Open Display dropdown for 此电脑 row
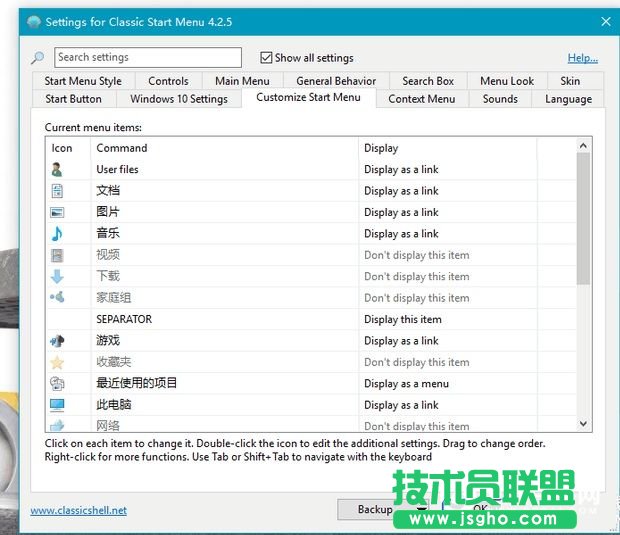Screen dimensions: 620x535 448,405
